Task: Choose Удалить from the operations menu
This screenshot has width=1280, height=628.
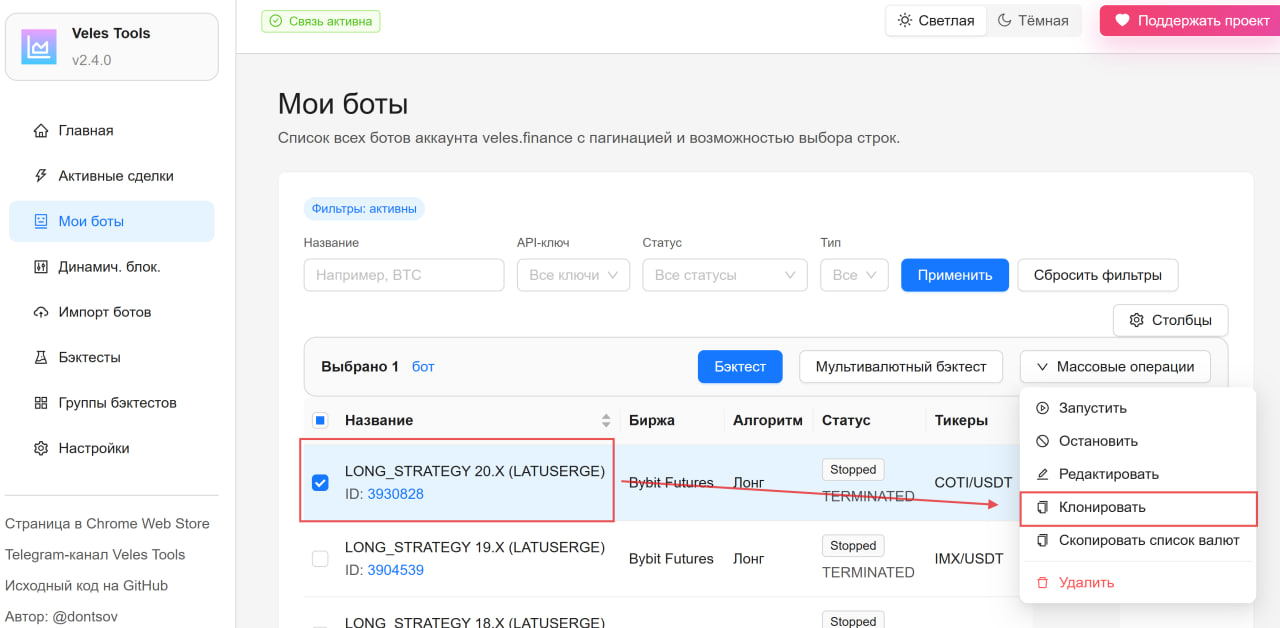Action: 1138,582
